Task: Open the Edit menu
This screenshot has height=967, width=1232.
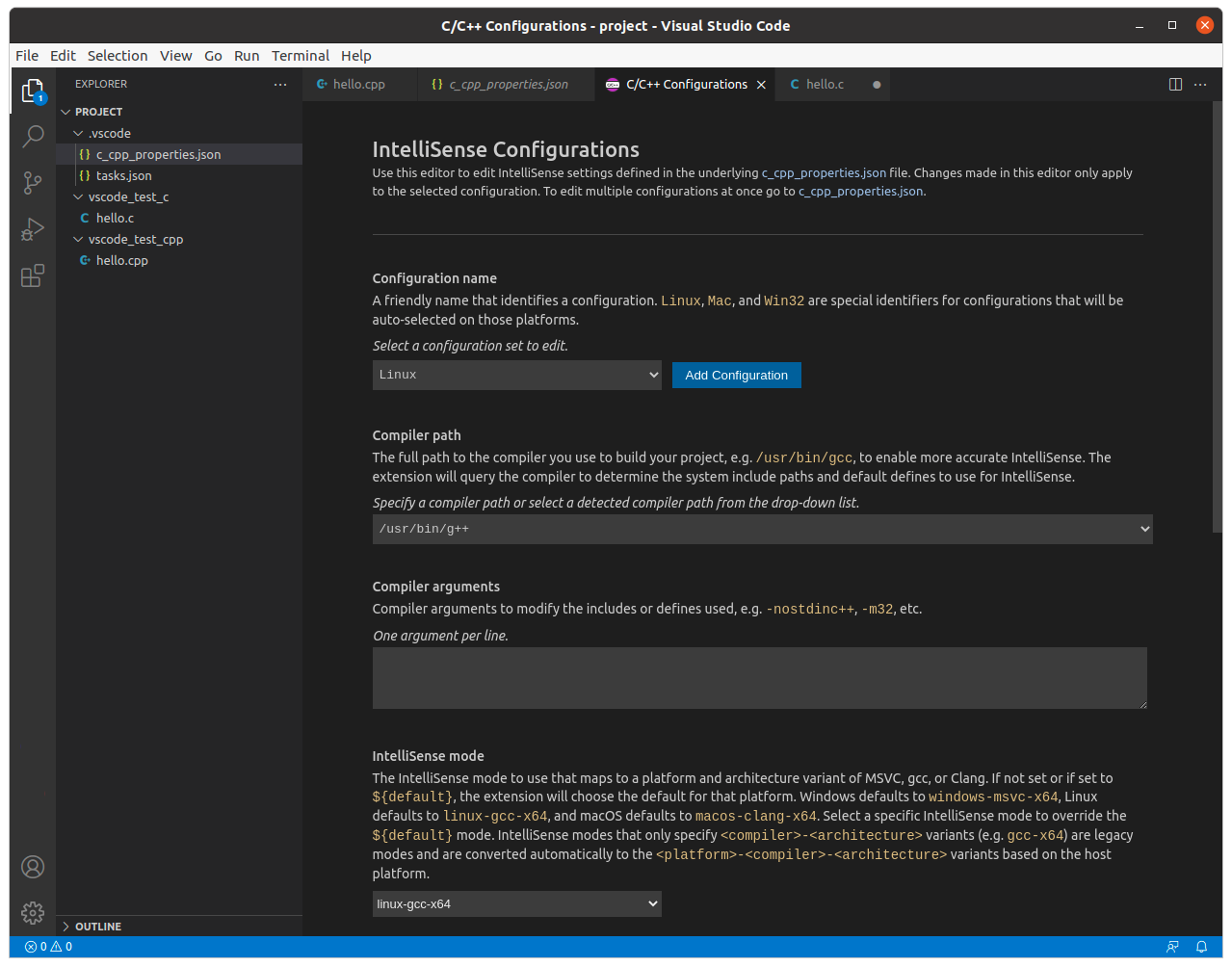Action: click(x=63, y=56)
